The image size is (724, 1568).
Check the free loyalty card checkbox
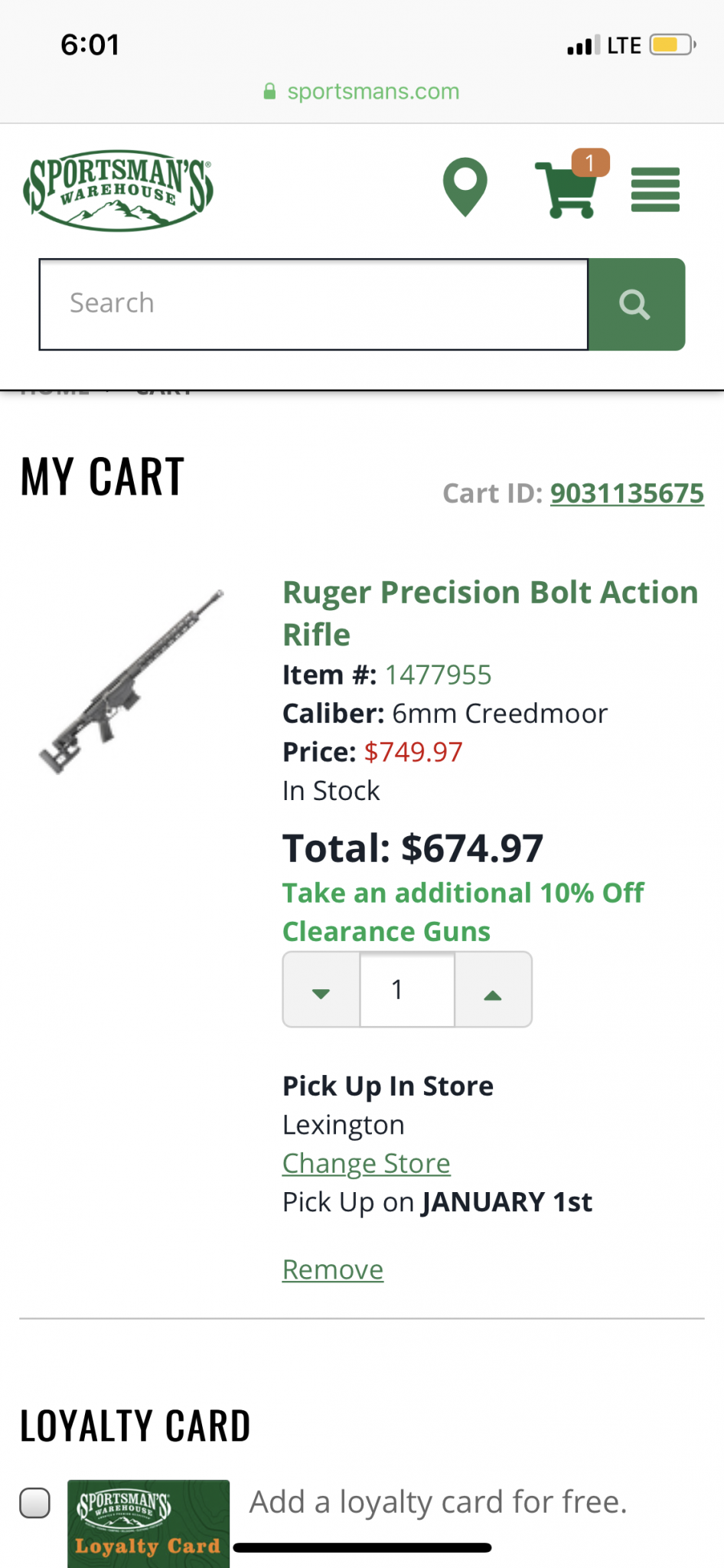click(35, 1502)
